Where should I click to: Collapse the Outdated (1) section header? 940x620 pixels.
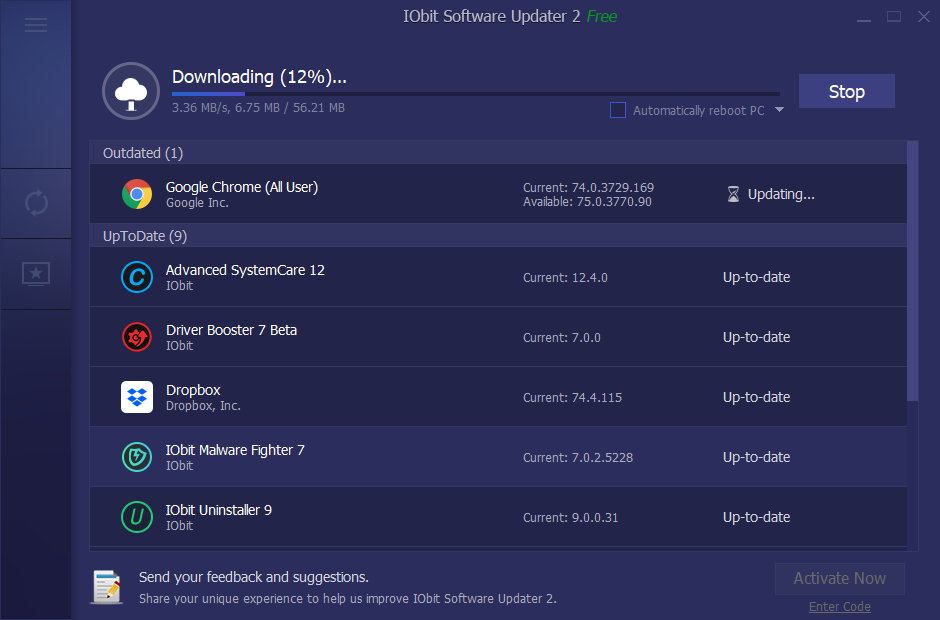498,153
